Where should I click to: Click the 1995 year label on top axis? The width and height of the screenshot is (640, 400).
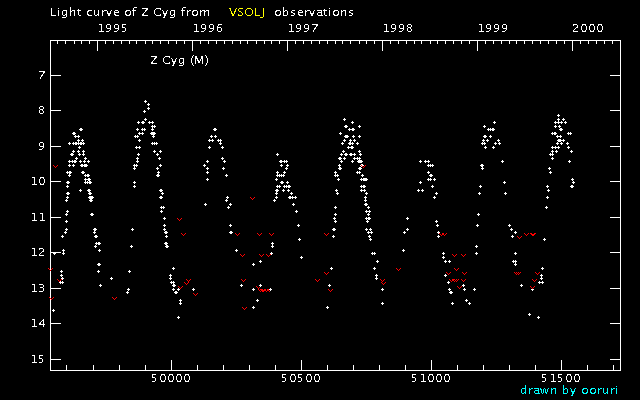coord(111,29)
